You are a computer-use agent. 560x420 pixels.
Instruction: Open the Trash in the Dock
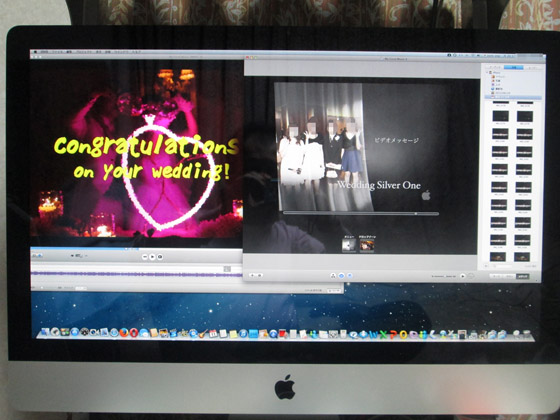[x=526, y=334]
